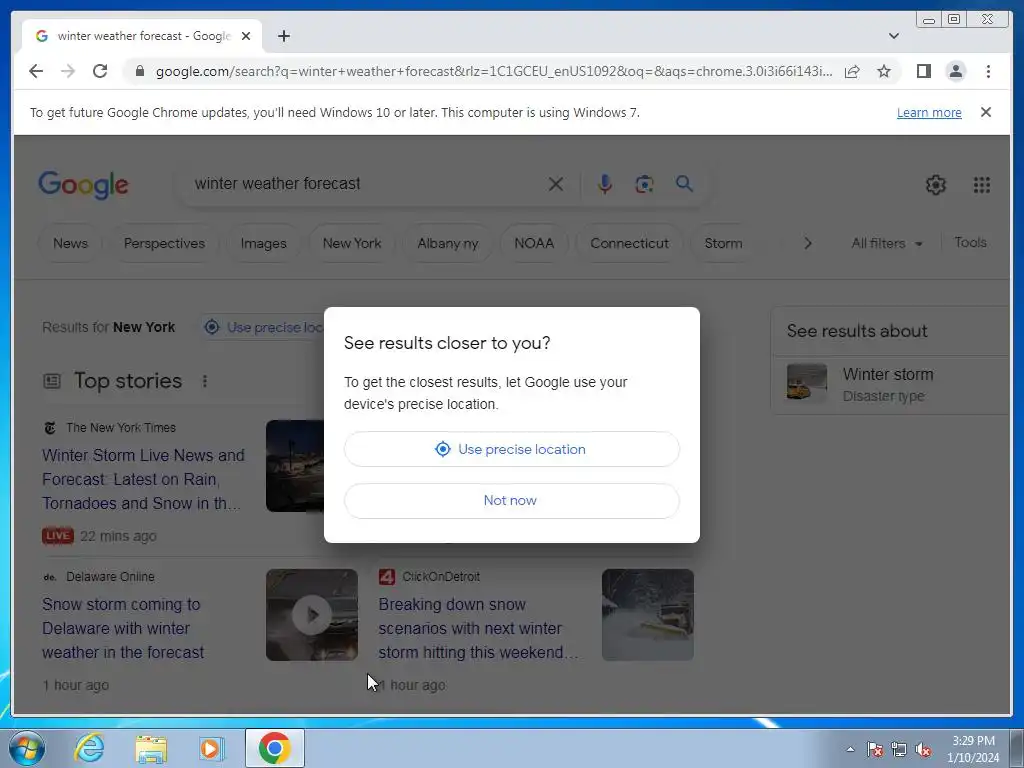Launch Internet Explorer from the taskbar
This screenshot has height=768, width=1024.
coord(89,748)
